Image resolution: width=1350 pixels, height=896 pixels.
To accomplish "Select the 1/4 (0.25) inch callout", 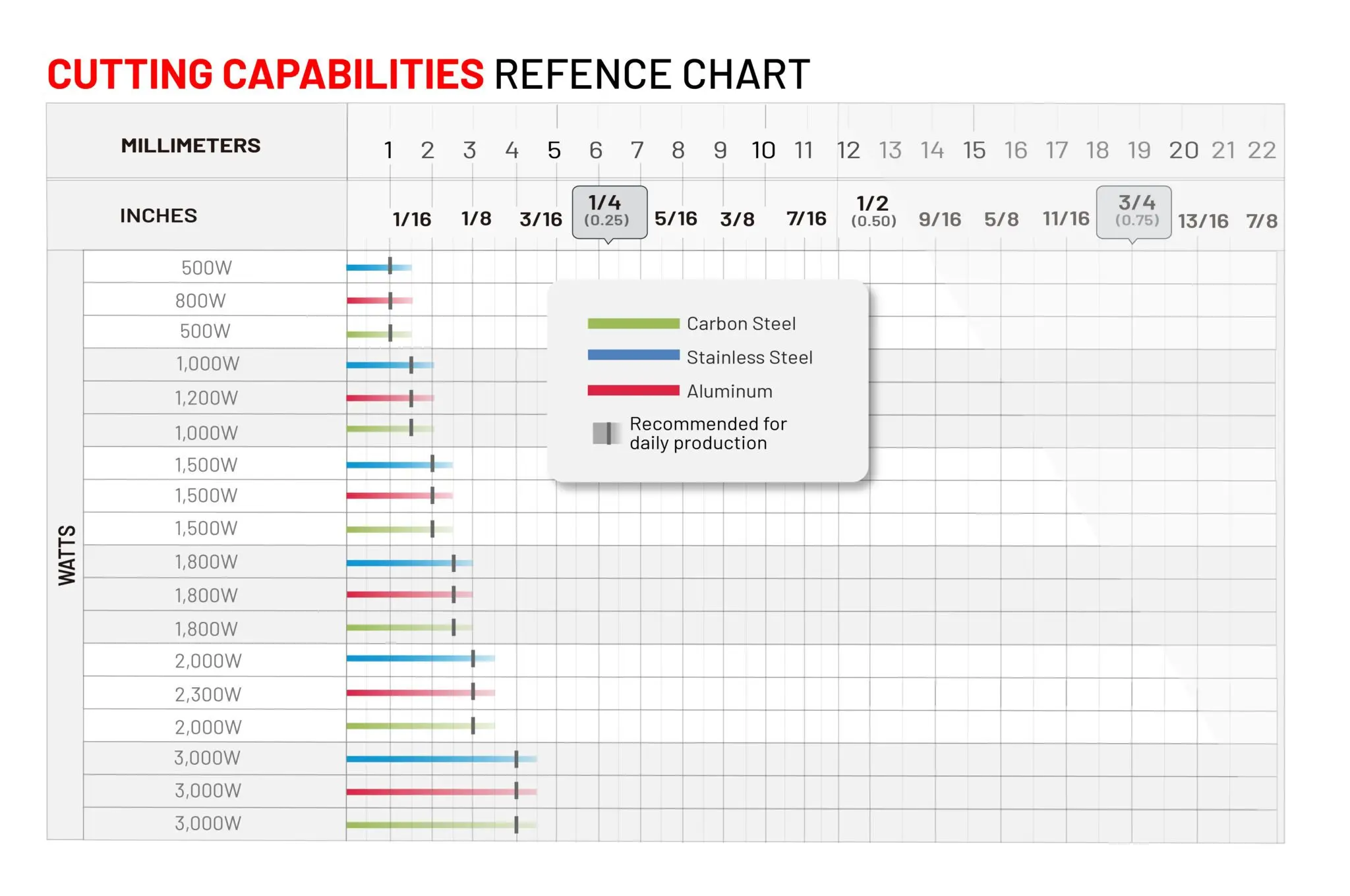I will coord(609,211).
